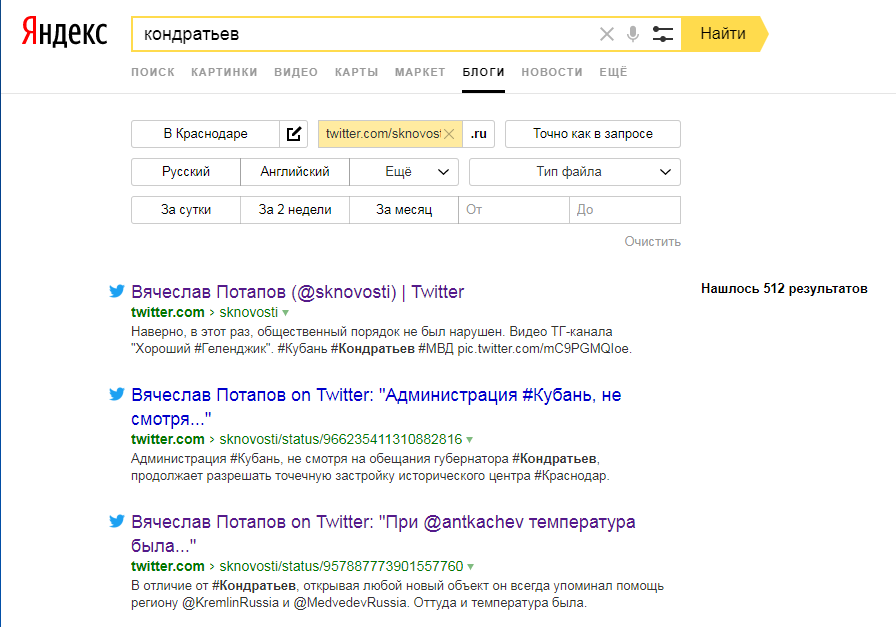Switch to the Новости tab
The height and width of the screenshot is (627, 896).
pos(551,72)
